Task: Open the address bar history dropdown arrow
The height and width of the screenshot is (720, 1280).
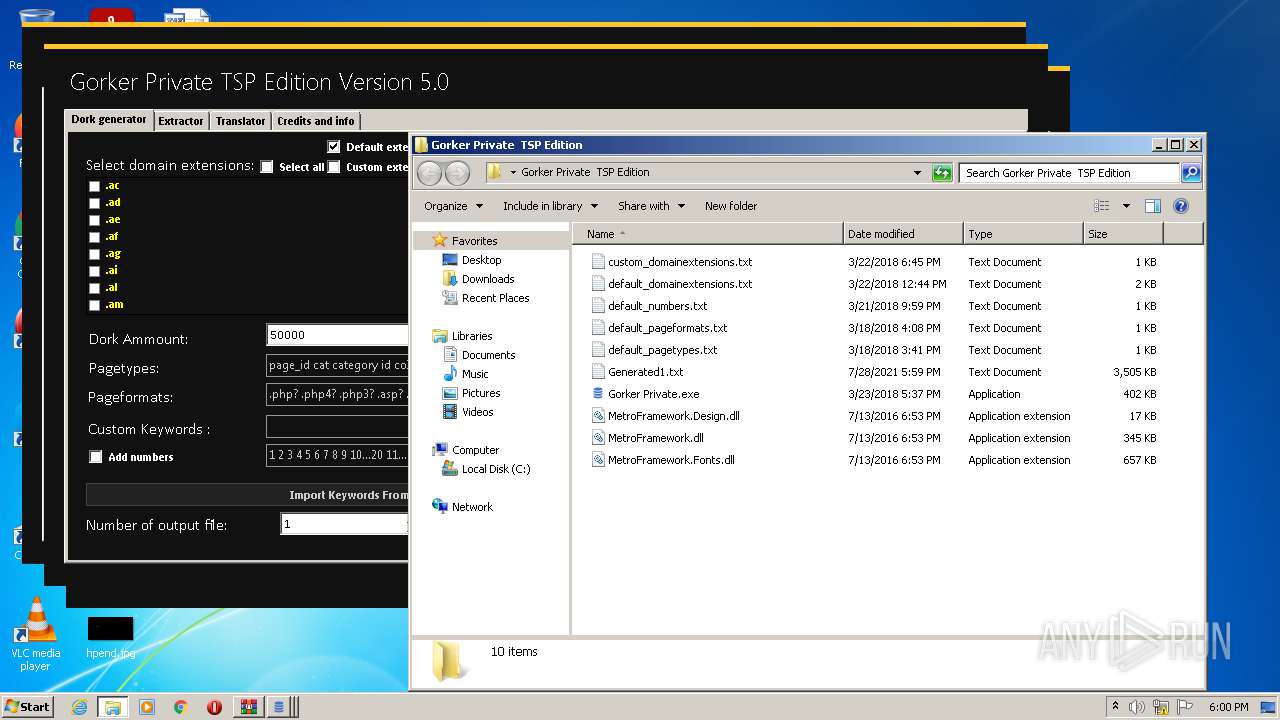Action: tap(917, 173)
